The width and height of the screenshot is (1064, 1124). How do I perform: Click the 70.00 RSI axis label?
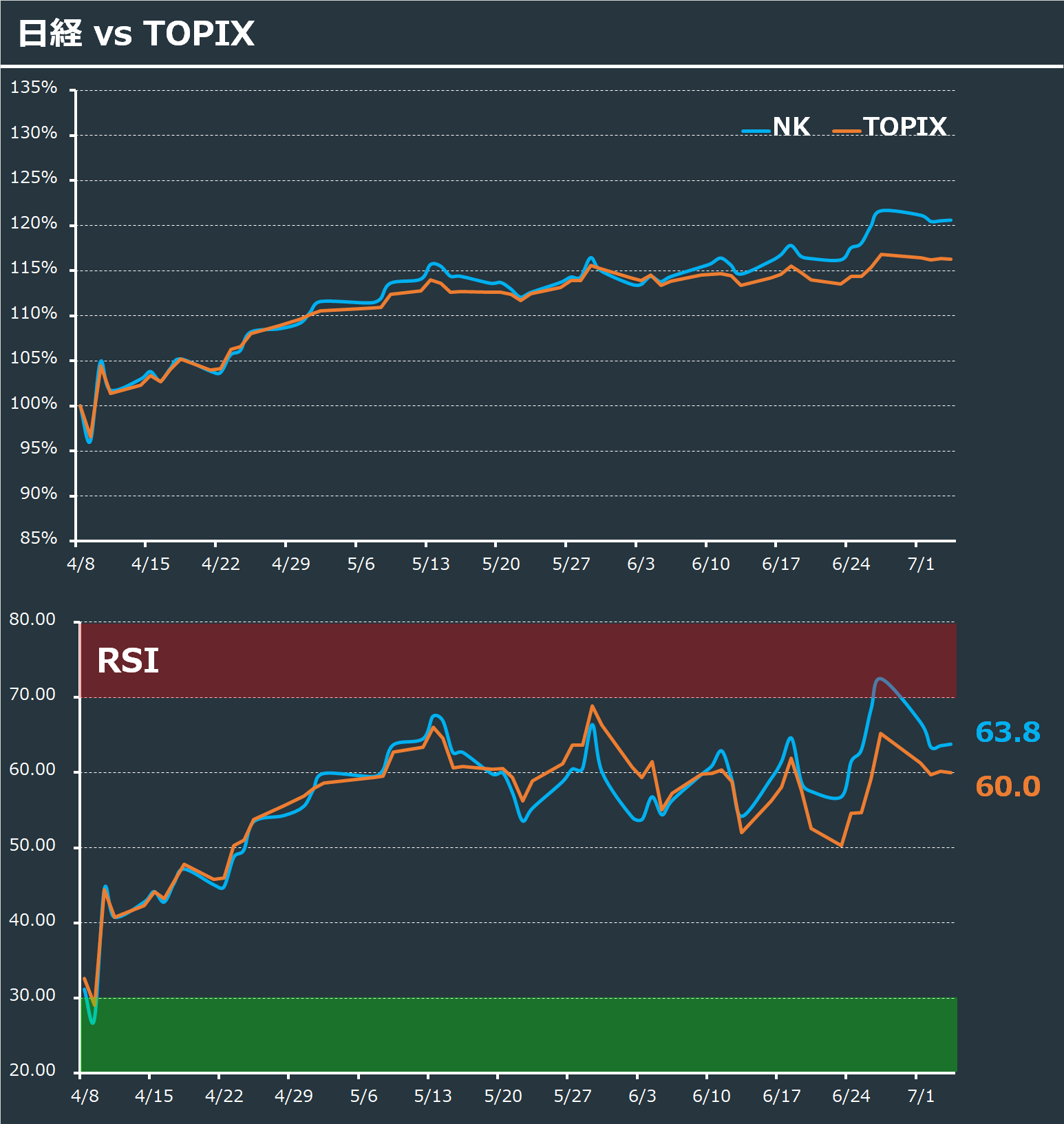tap(32, 694)
